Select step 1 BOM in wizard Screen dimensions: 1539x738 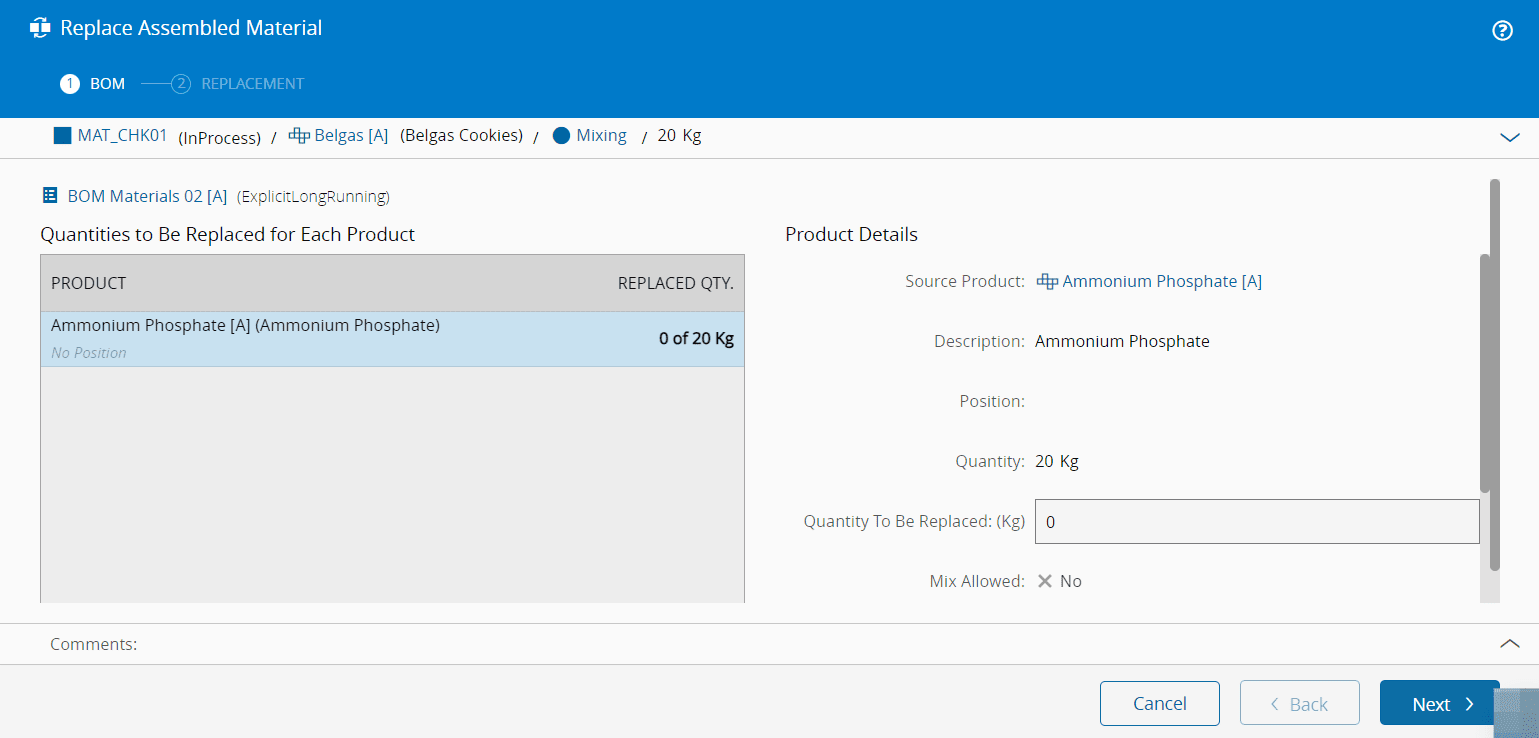[93, 84]
